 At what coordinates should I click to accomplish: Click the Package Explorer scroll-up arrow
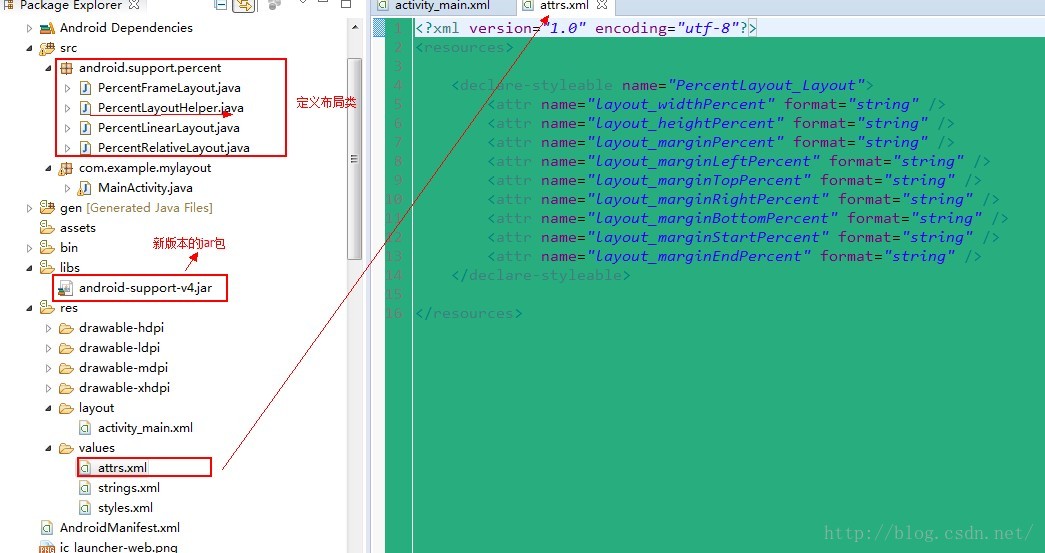(355, 28)
